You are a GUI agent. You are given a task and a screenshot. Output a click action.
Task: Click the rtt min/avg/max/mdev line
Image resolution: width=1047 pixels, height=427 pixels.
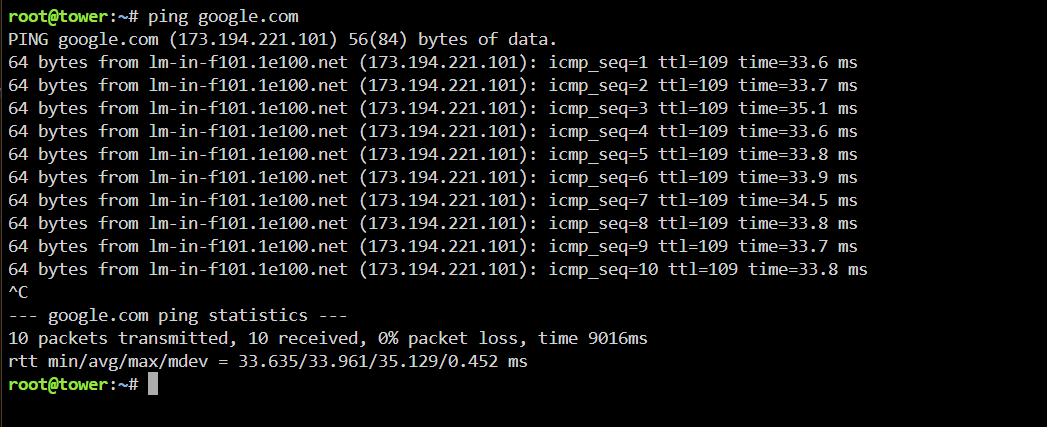point(268,362)
